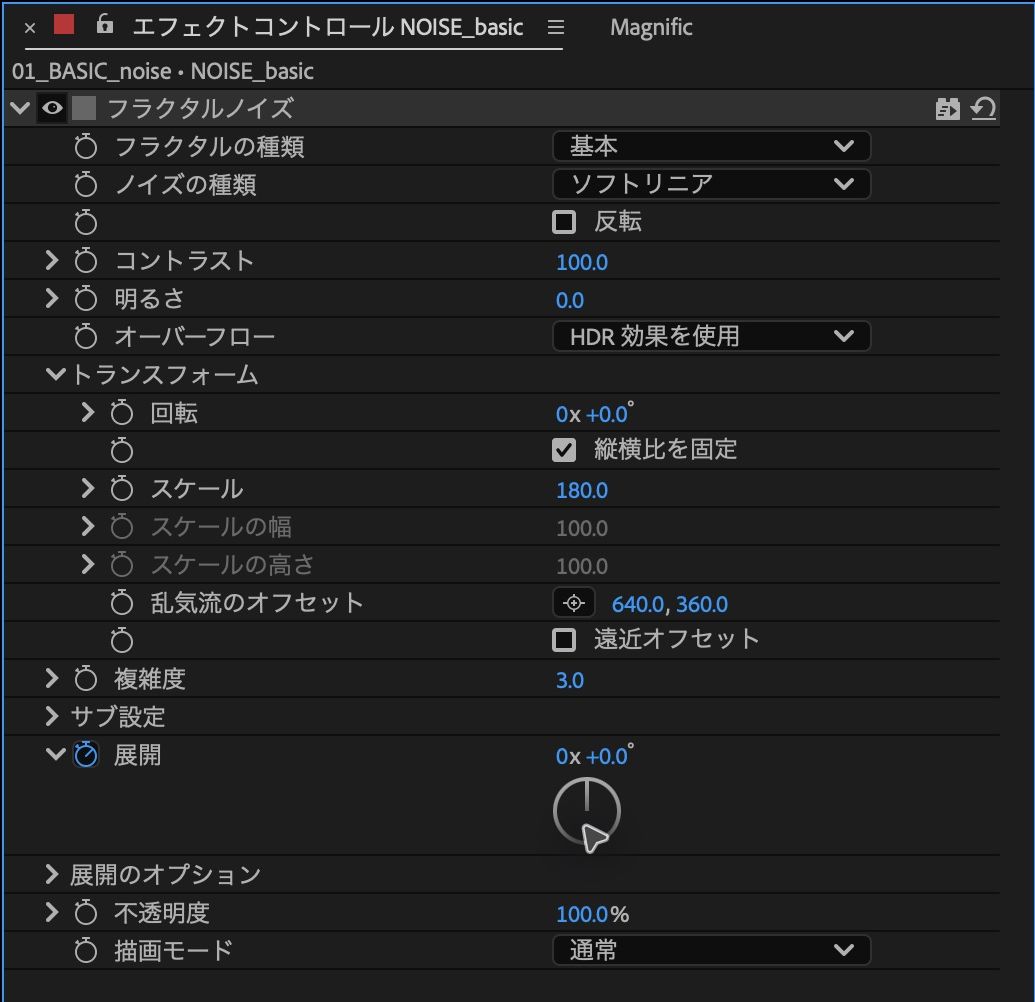Click the 展開 rotation dial
The image size is (1035, 1002).
tap(587, 812)
